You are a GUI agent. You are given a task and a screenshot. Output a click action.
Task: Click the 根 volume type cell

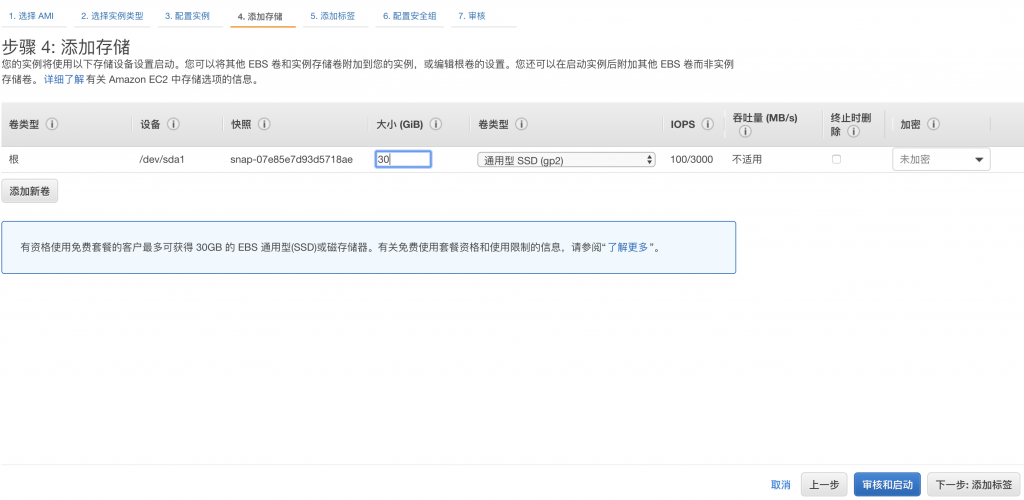[x=14, y=159]
